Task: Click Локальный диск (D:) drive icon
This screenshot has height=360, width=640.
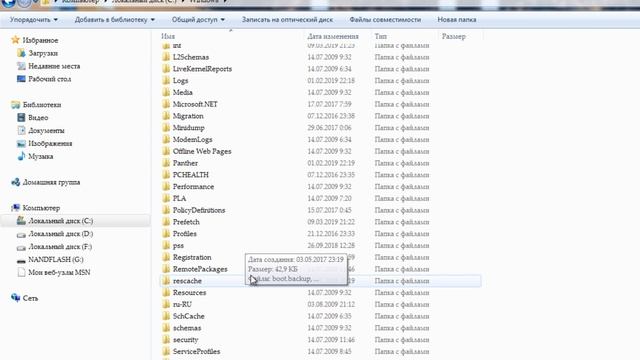Action: [x=21, y=234]
